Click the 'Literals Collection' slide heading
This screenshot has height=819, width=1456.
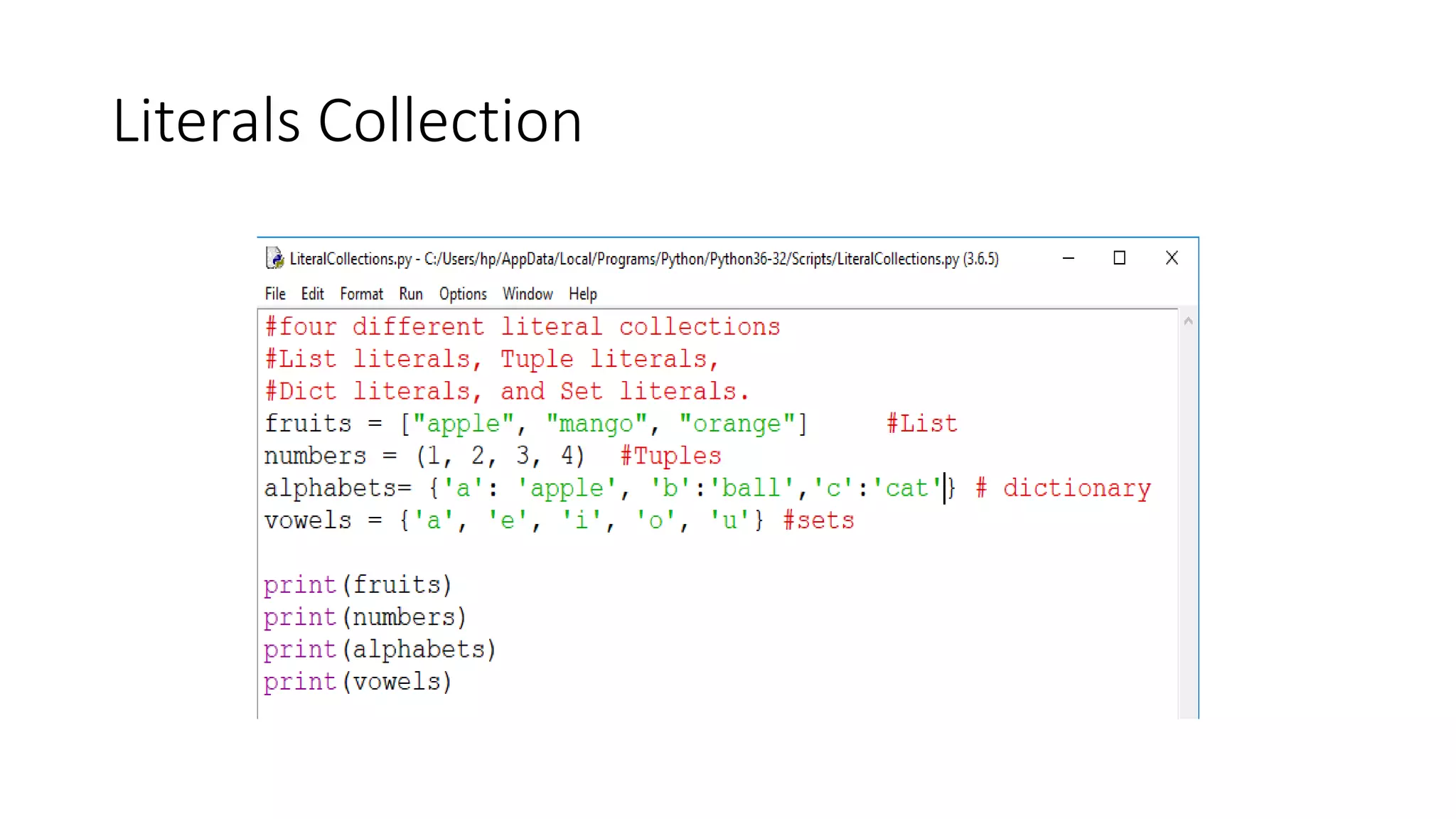[x=347, y=120]
